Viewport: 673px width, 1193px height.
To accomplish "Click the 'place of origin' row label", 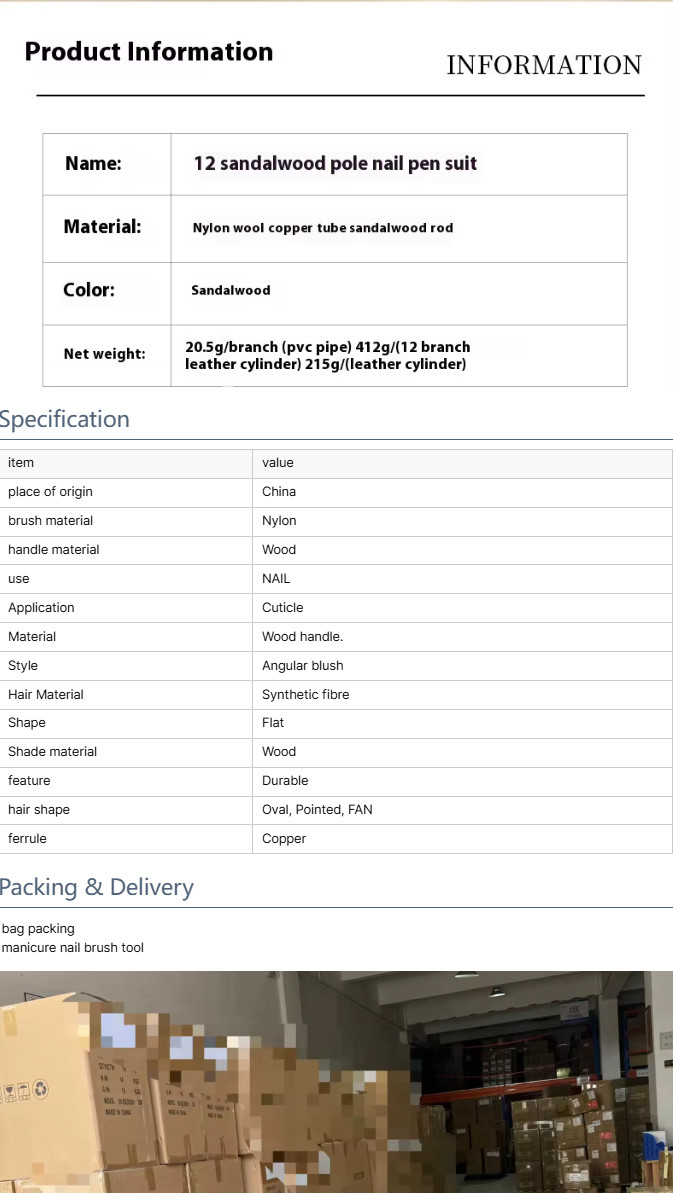I will tap(50, 492).
